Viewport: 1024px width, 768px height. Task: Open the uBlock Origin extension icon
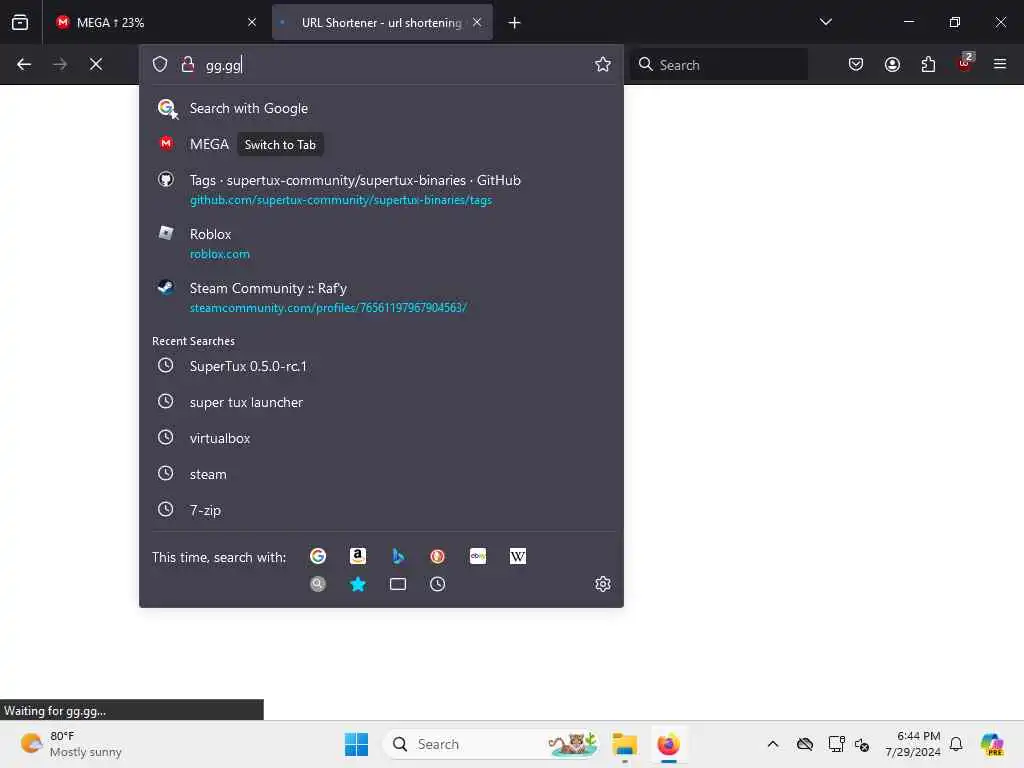tap(965, 63)
